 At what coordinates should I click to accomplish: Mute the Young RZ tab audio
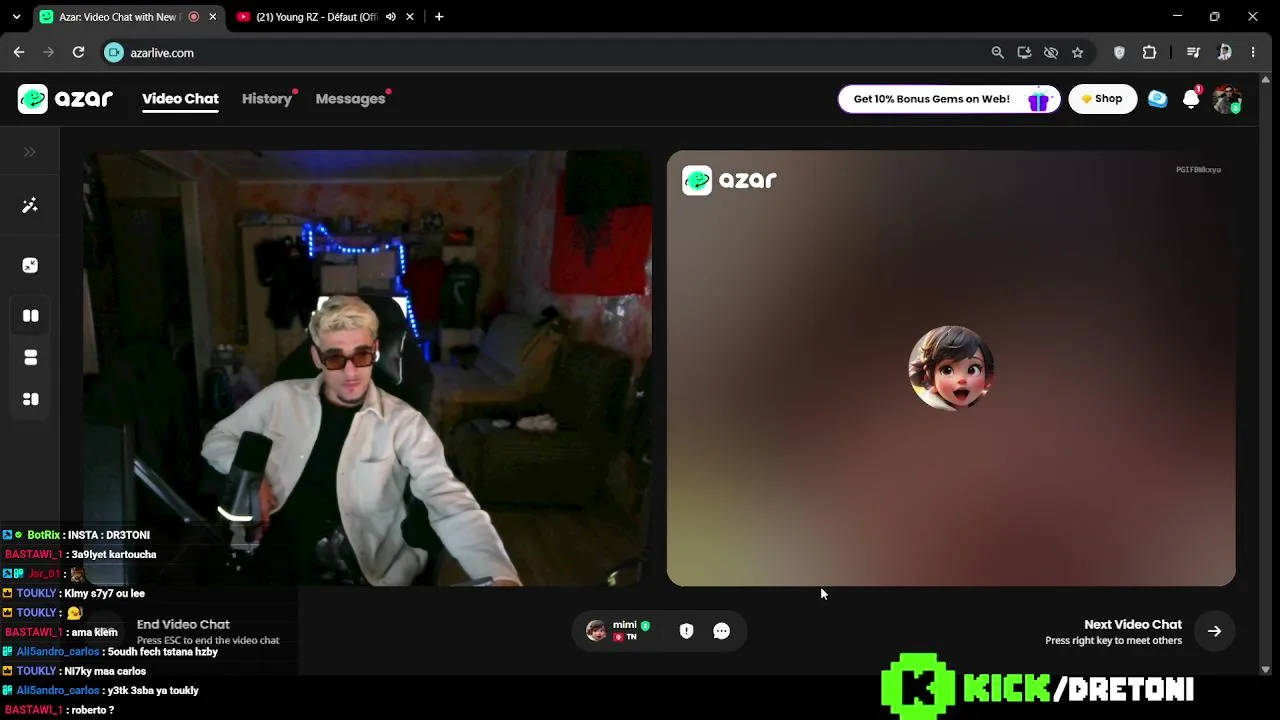(391, 17)
